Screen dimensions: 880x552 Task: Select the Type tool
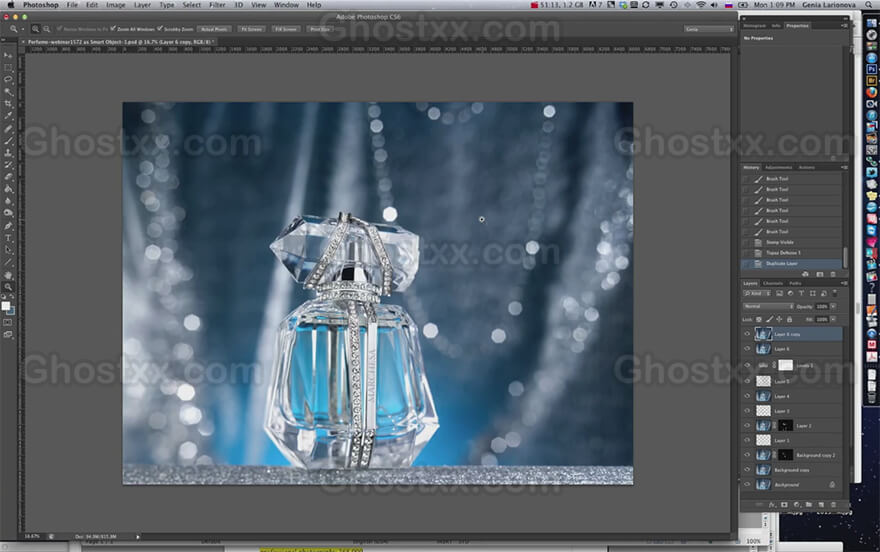coord(8,238)
